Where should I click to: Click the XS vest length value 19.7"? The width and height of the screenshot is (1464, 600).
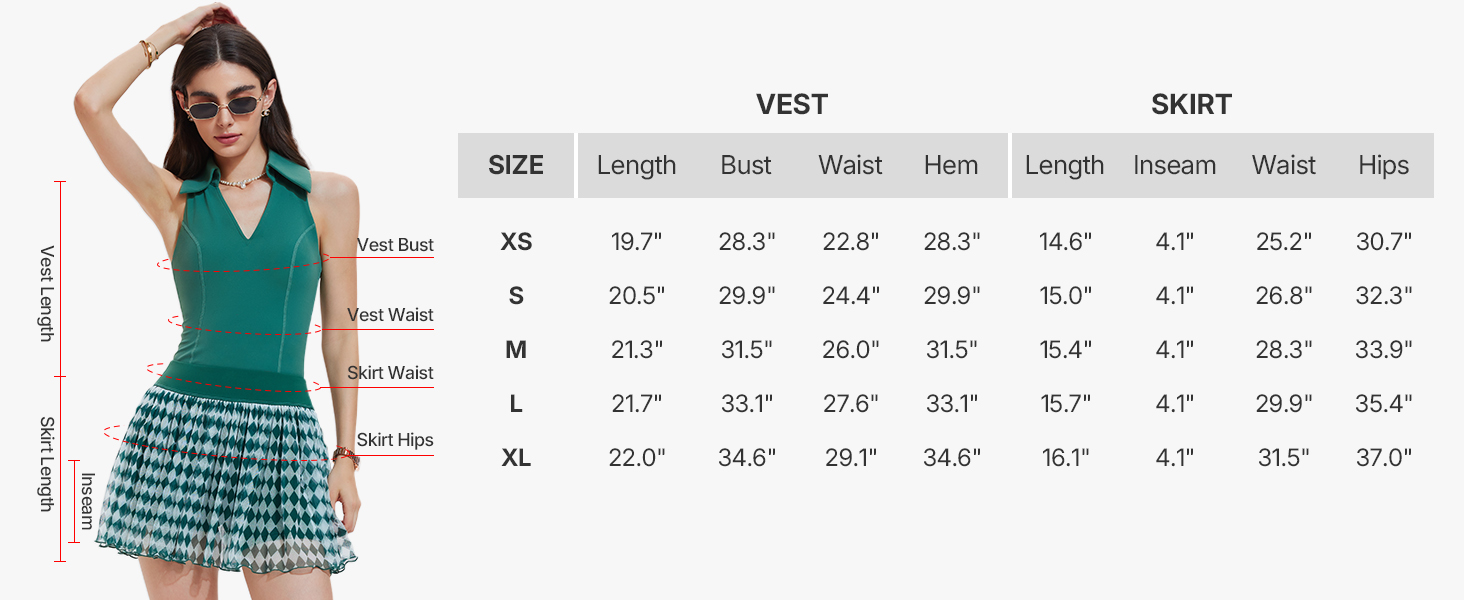(x=637, y=242)
